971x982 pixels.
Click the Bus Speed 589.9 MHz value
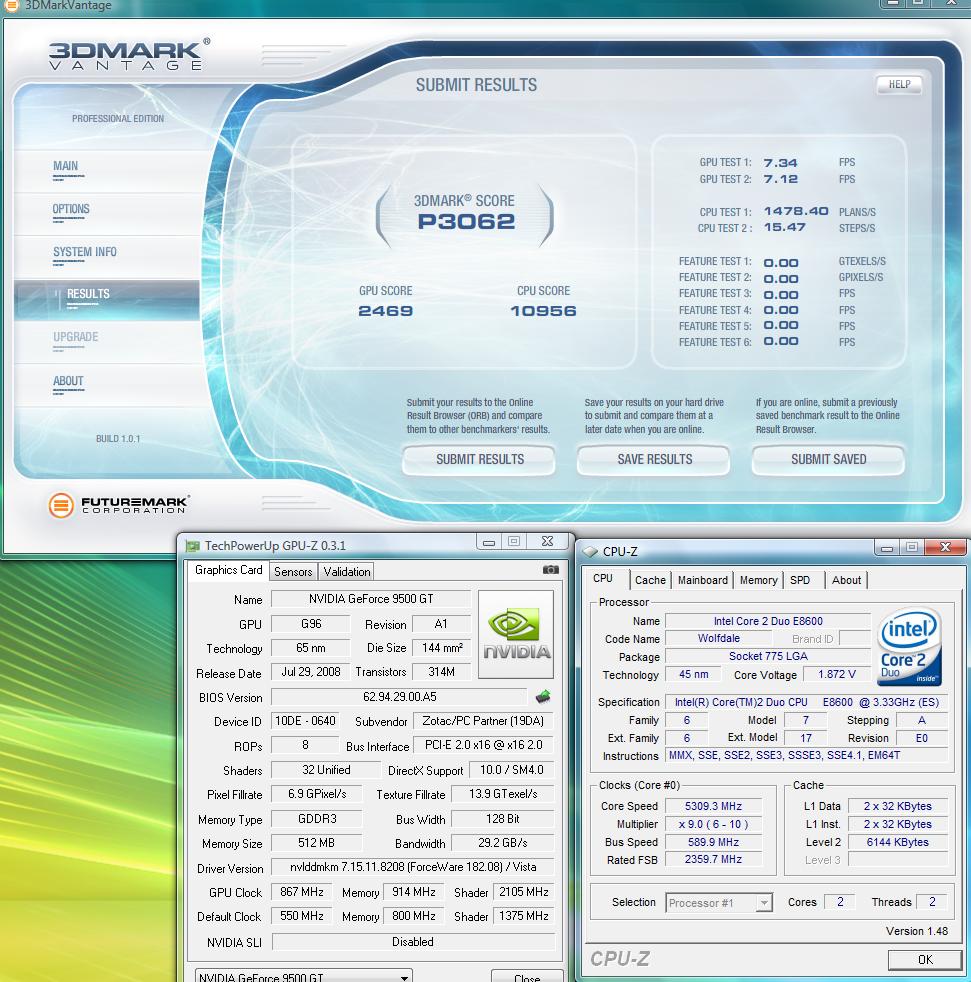pos(713,842)
